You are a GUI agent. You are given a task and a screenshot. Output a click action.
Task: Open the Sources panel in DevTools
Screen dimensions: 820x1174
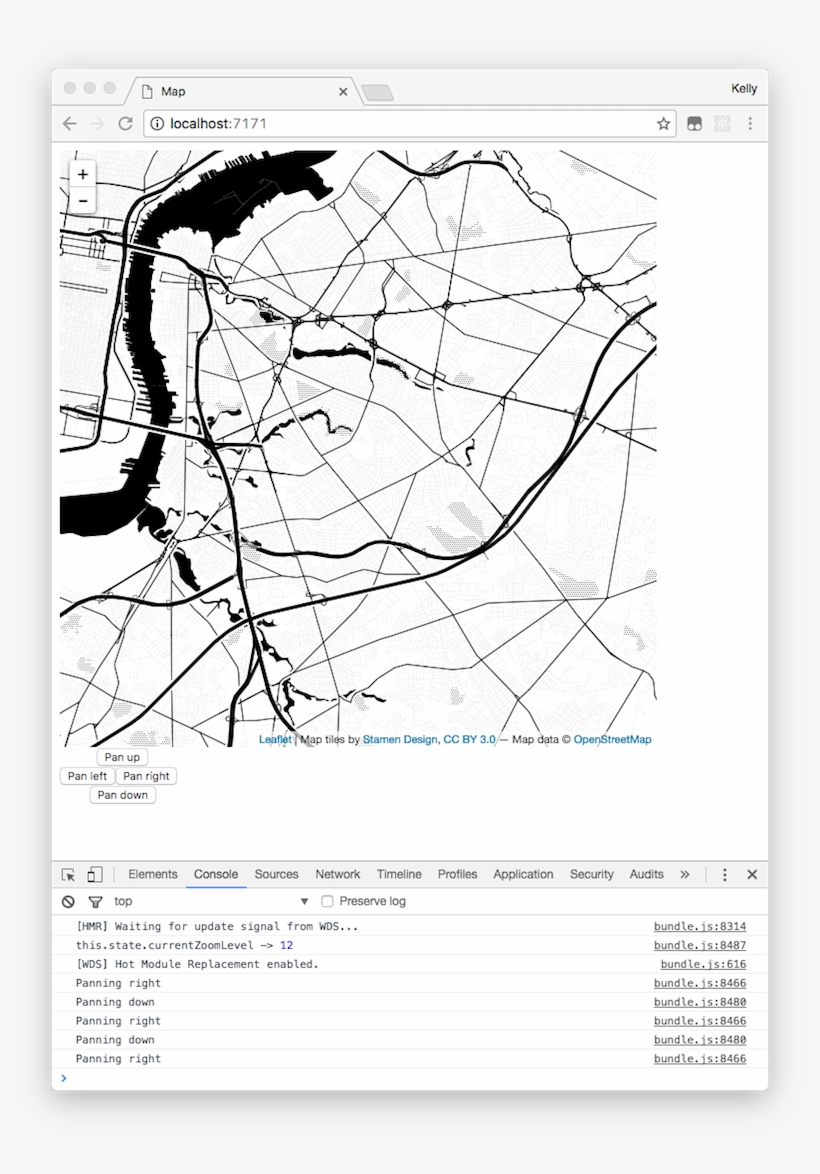click(276, 874)
